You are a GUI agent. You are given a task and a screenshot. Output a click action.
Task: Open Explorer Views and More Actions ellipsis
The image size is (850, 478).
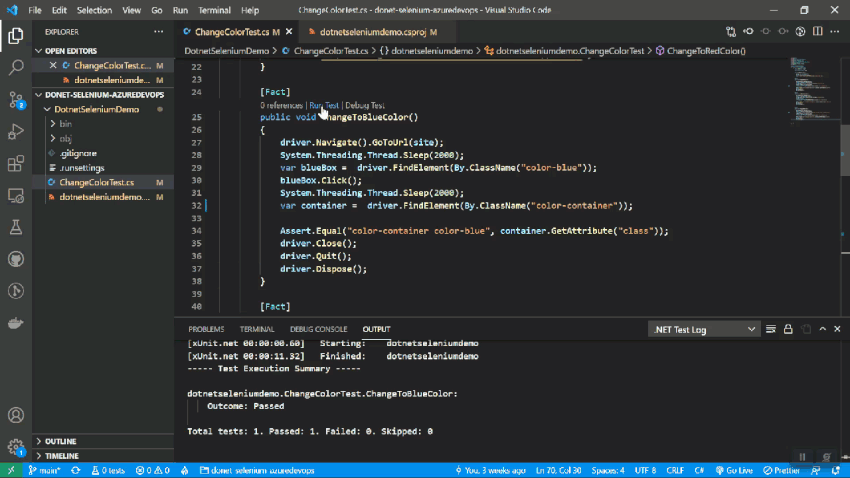[158, 32]
